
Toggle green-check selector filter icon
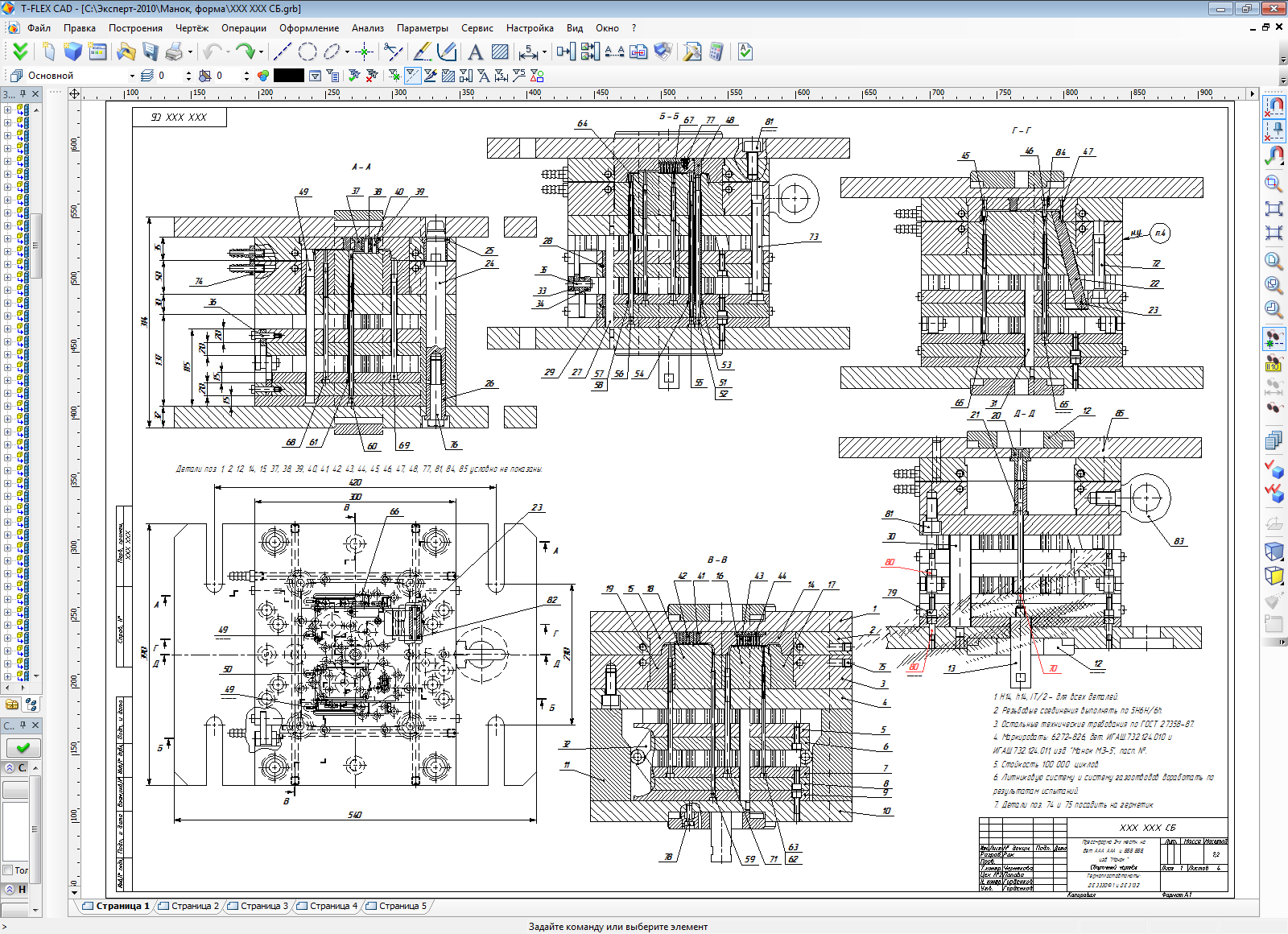pyautogui.click(x=354, y=75)
